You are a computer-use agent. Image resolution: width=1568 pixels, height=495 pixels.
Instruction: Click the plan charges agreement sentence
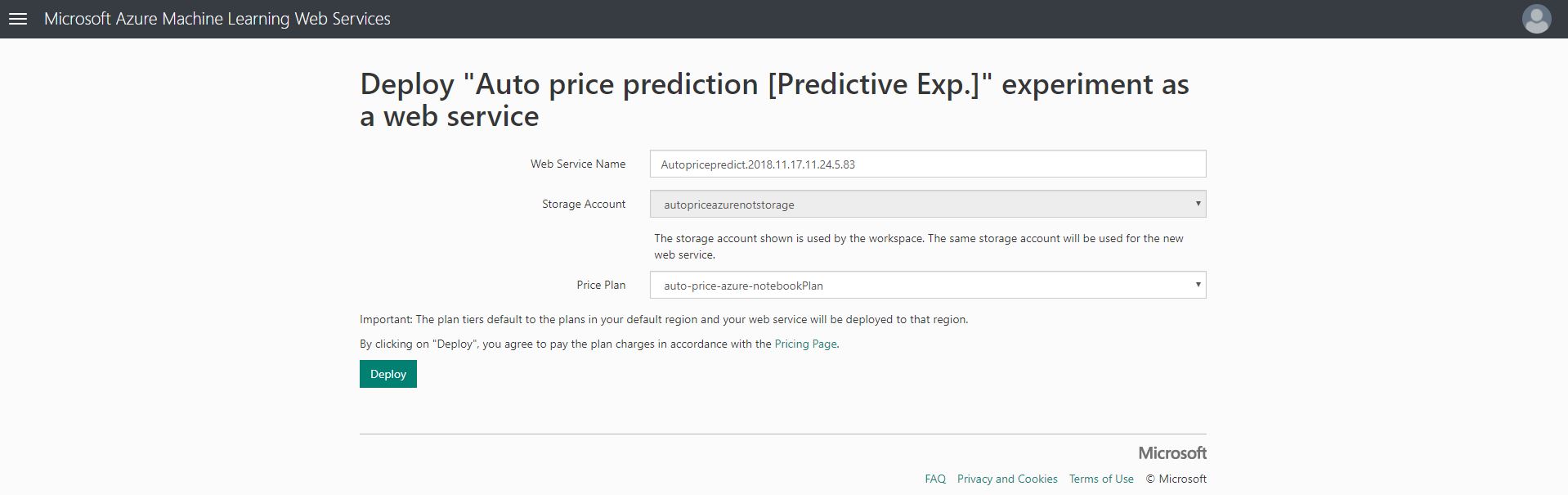click(x=566, y=344)
